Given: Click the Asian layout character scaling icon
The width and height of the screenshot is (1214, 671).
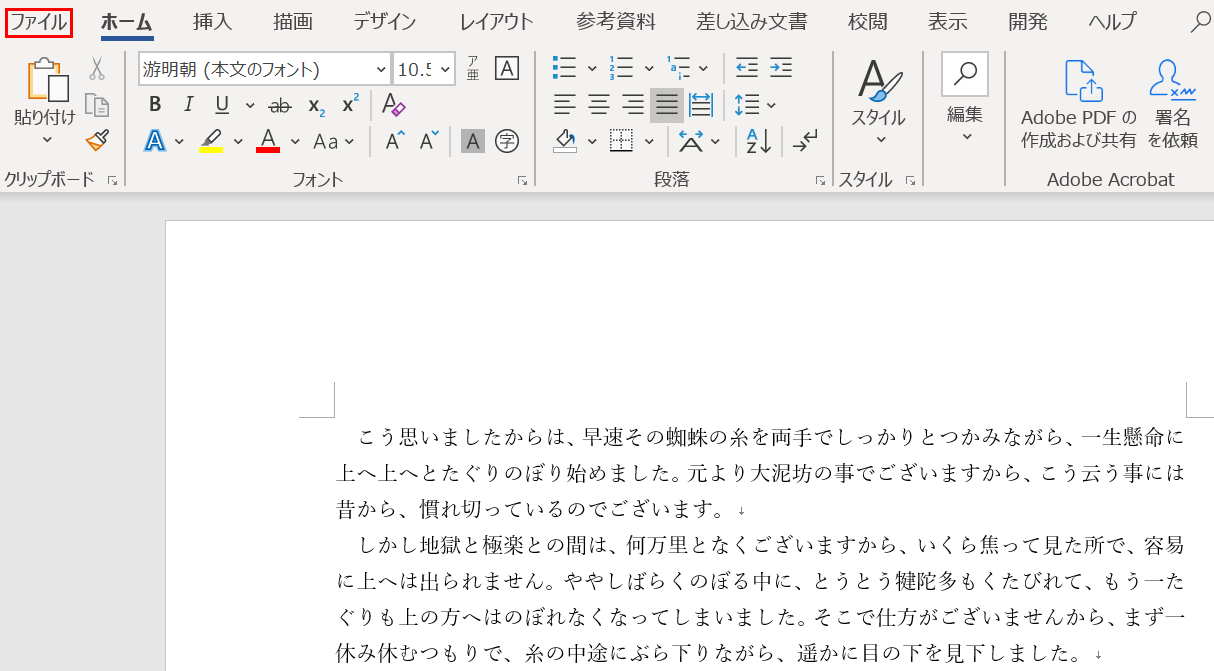Looking at the screenshot, I should pyautogui.click(x=691, y=141).
